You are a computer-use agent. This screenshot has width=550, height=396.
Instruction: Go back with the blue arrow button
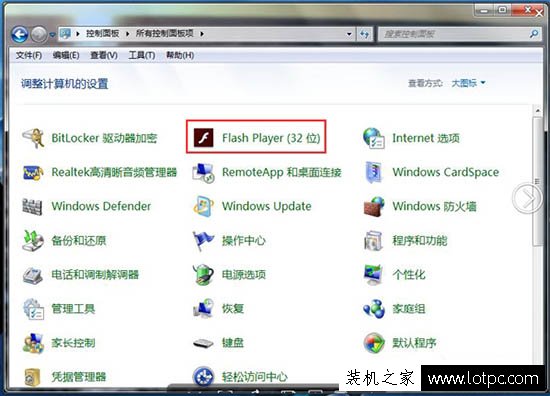pos(20,34)
